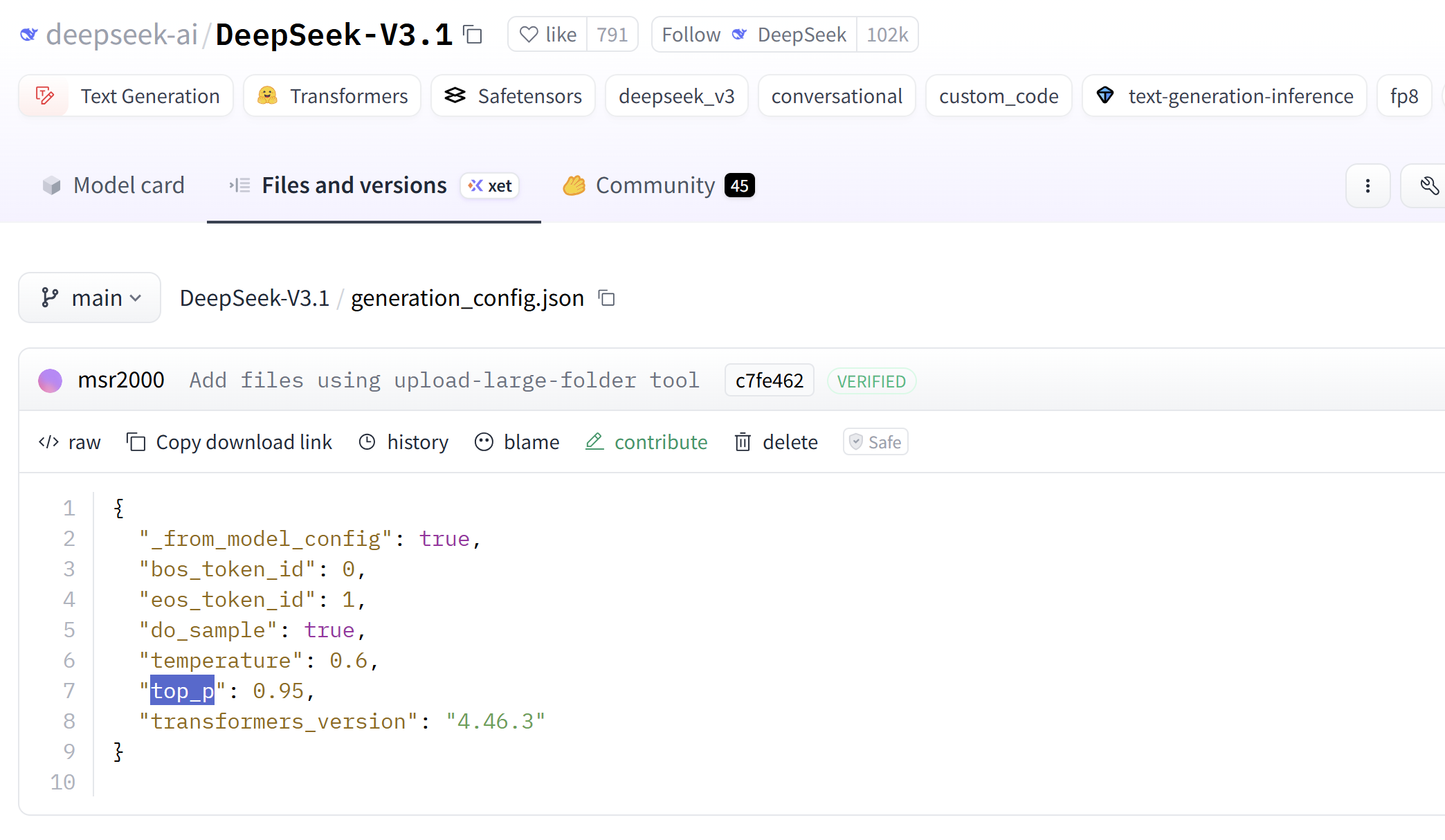Copy model name icon next to DeepSeek-V3.1

(x=473, y=35)
